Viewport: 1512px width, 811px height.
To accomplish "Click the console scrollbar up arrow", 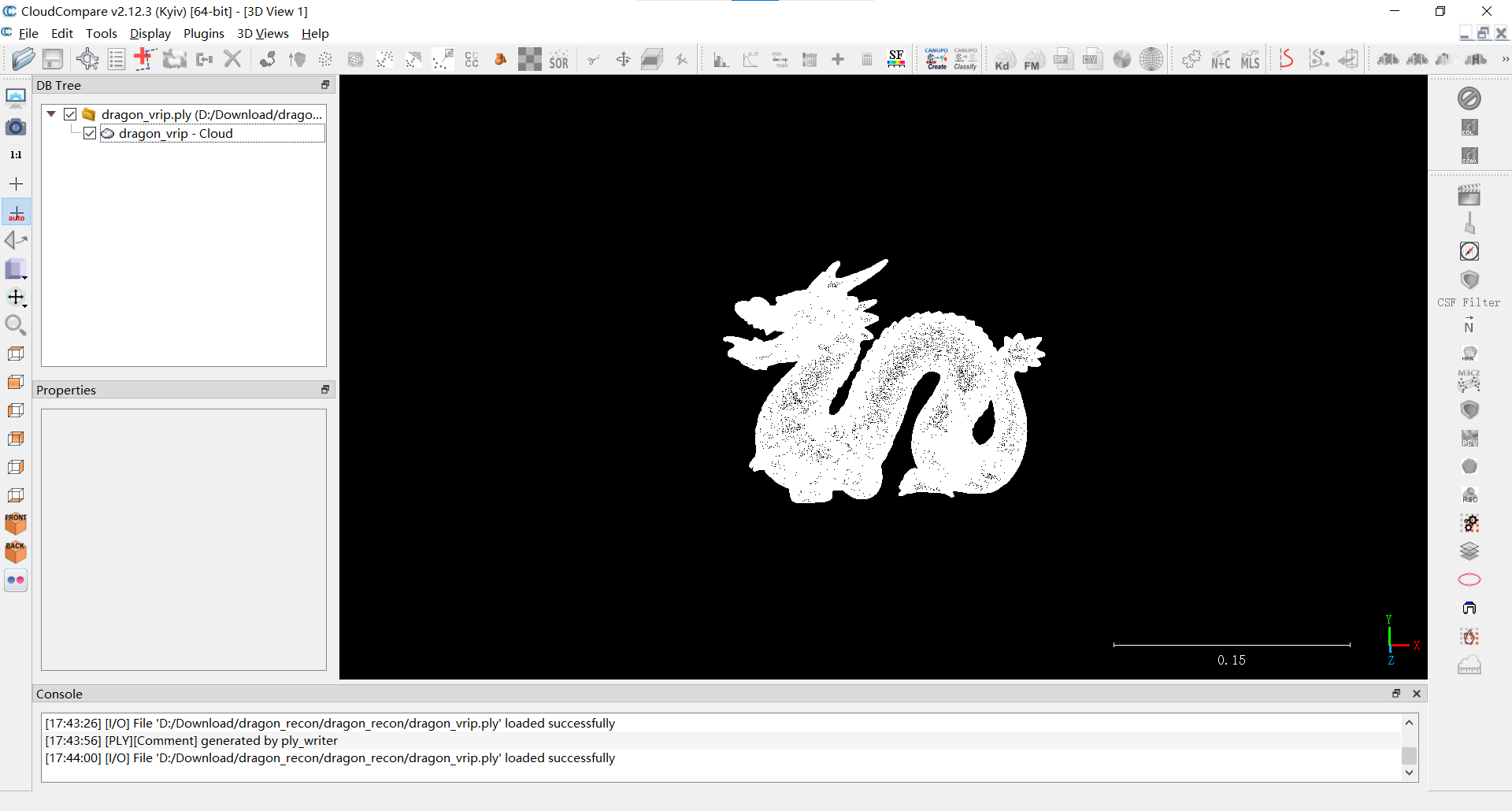I will click(x=1410, y=722).
